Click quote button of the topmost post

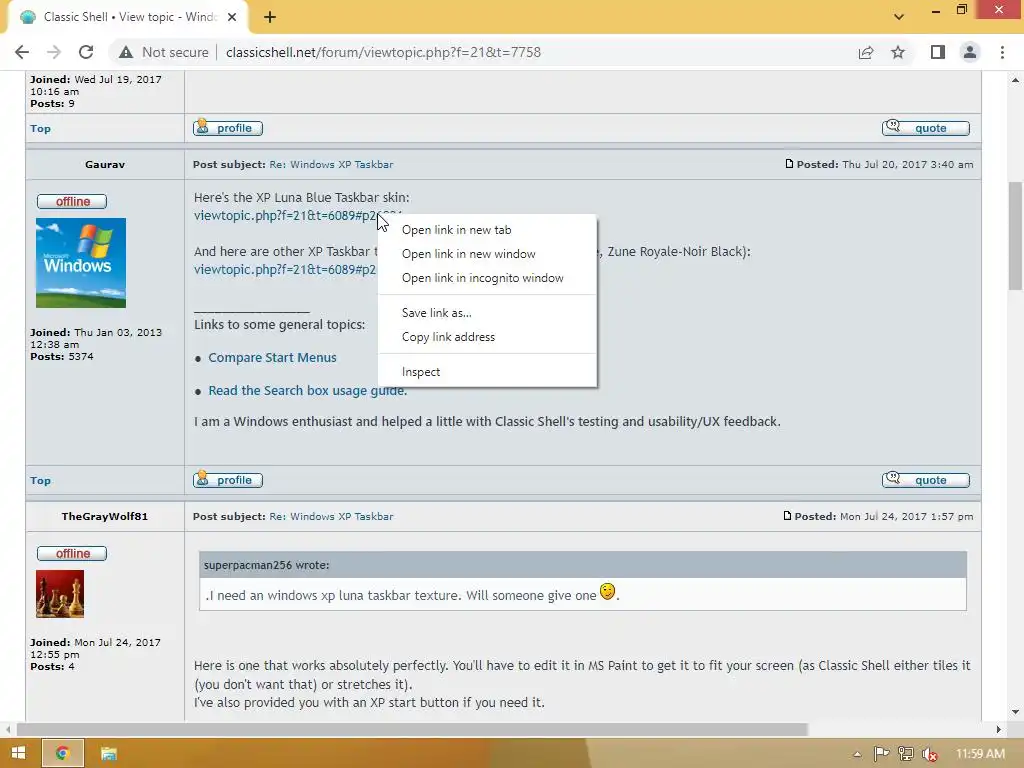[x=925, y=128]
